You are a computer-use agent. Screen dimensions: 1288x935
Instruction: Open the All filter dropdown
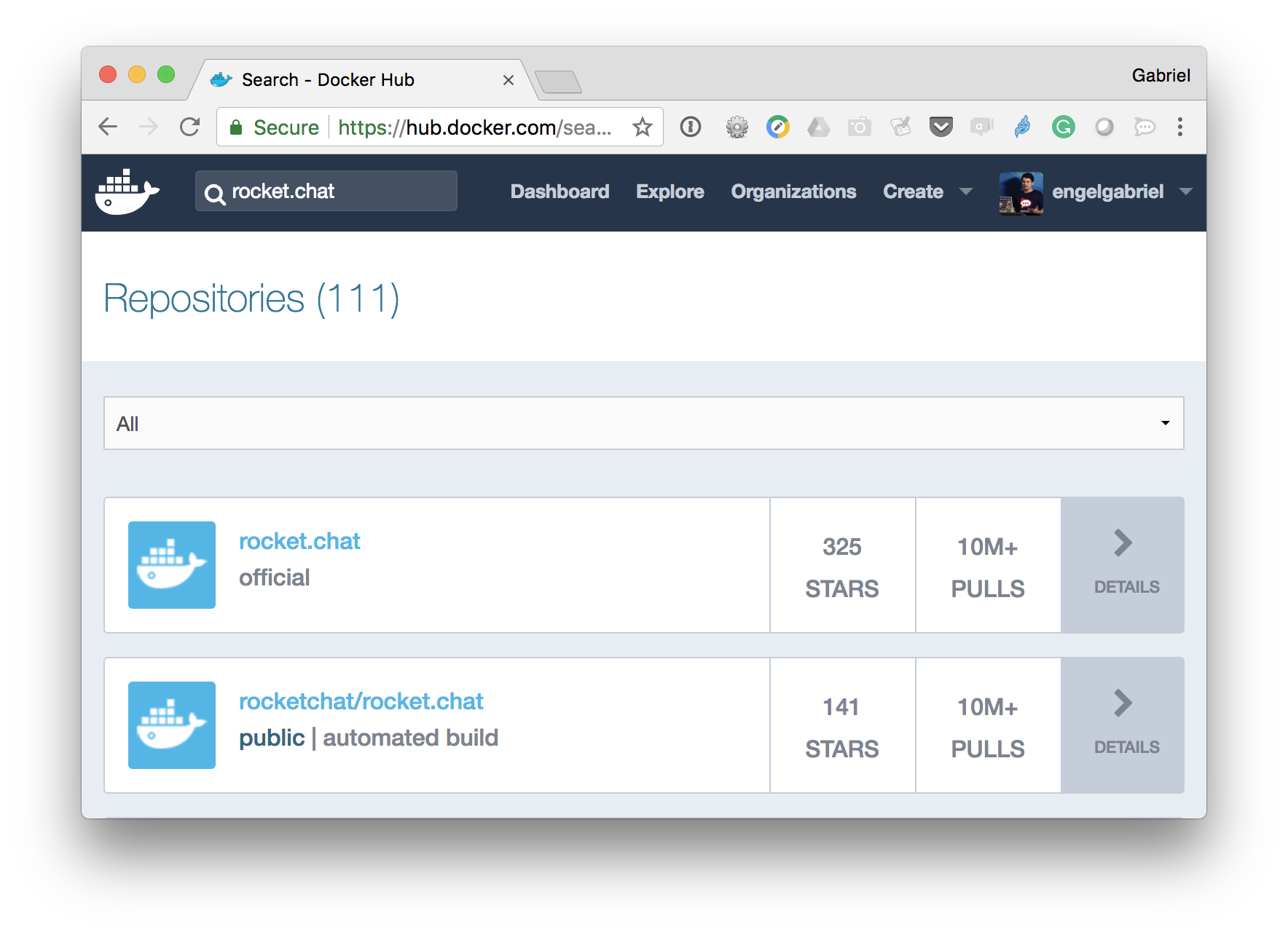pyautogui.click(x=644, y=423)
